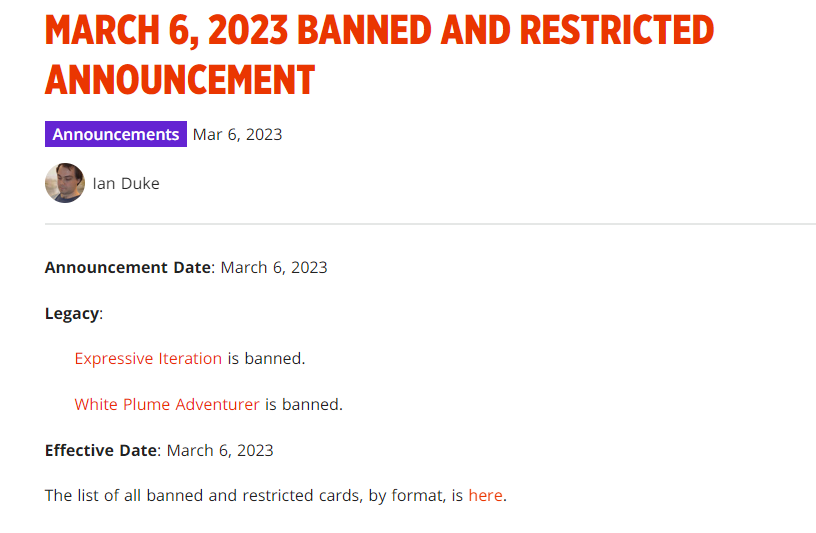Click "is banned" after Expressive Iteration
Image resolution: width=816 pixels, height=533 pixels.
(266, 358)
